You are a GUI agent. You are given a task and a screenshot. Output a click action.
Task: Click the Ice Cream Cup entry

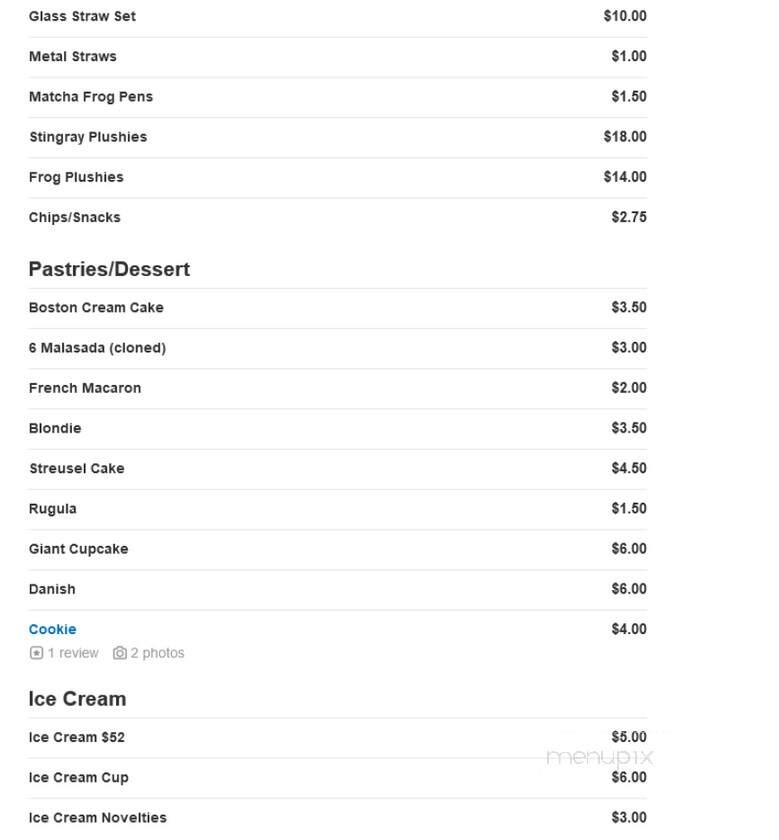point(79,778)
